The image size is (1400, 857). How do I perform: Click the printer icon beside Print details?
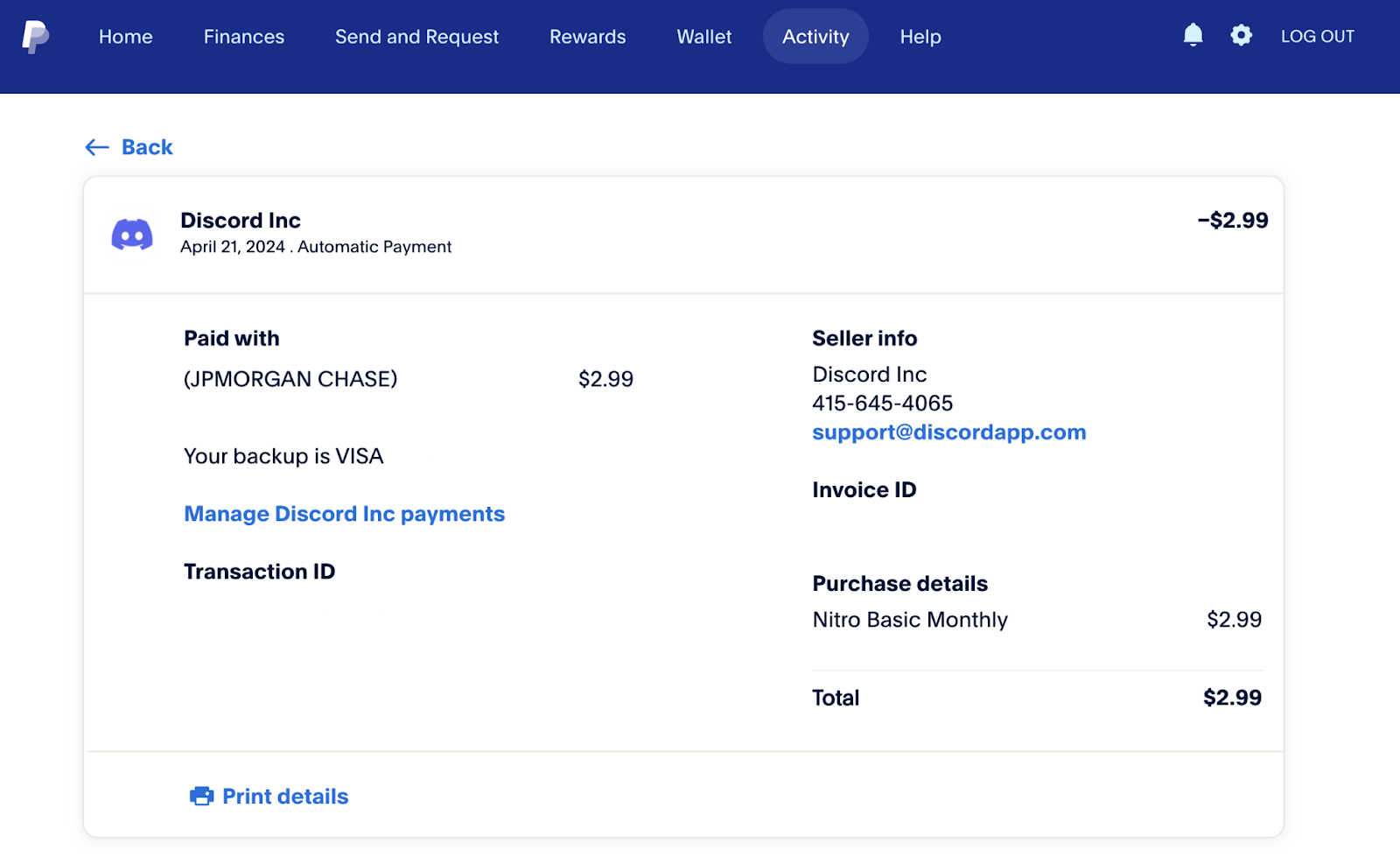(201, 796)
